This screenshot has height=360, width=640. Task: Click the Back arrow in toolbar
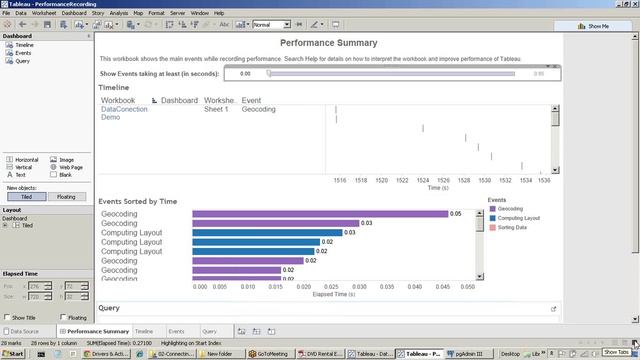pos(22,24)
